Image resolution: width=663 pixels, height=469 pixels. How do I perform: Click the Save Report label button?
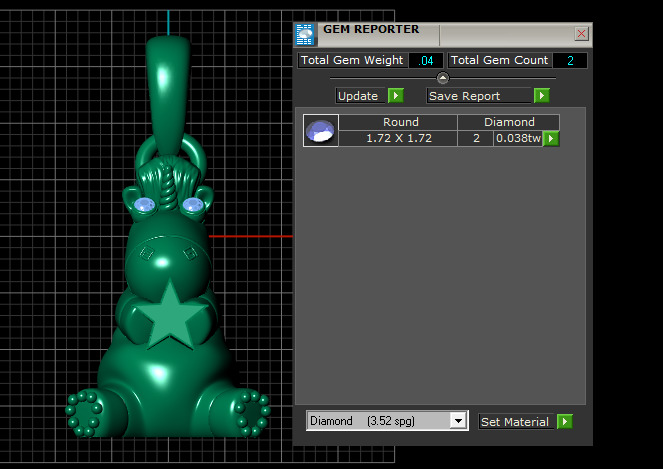(478, 96)
